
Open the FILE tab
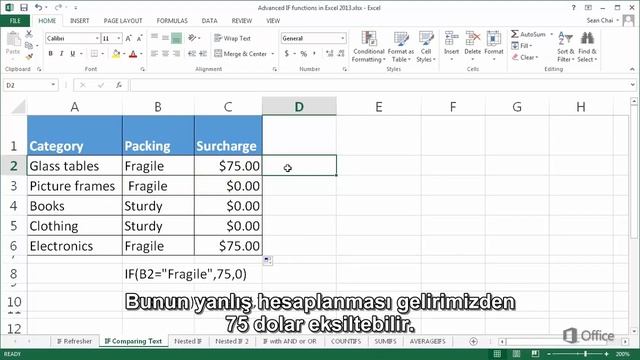coord(15,20)
